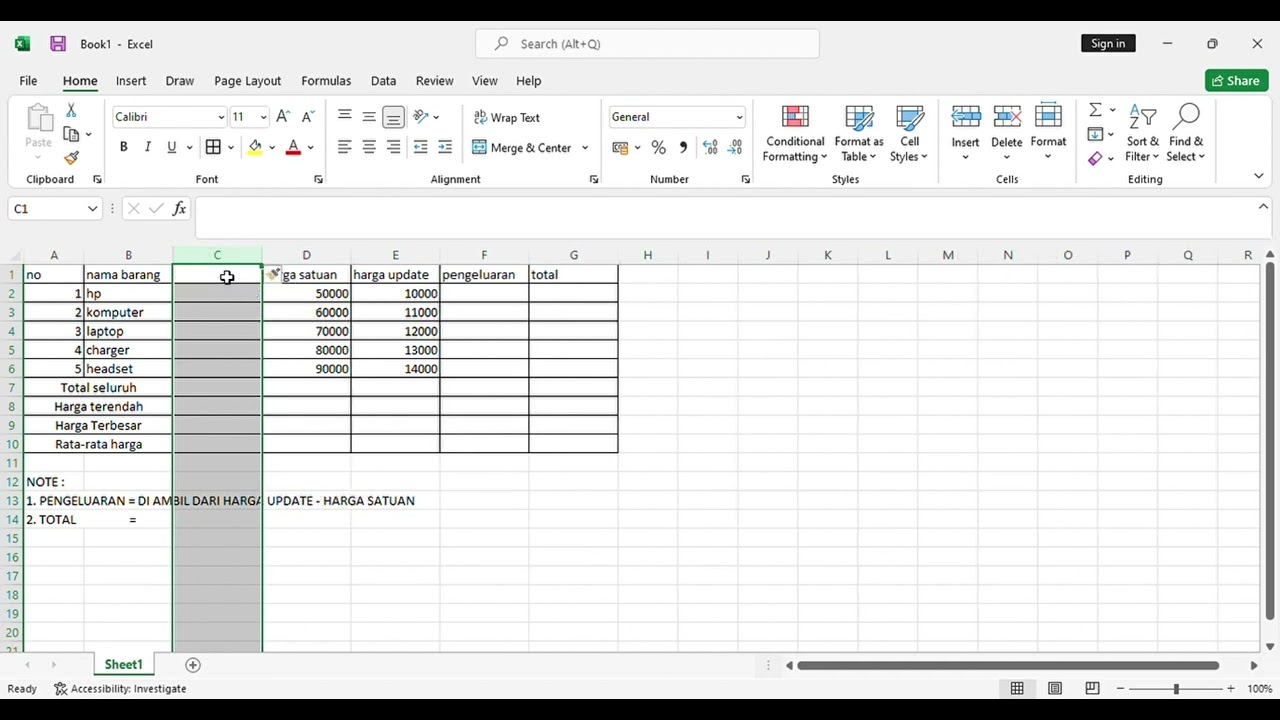Screen dimensions: 1280x720
Task: Apply Percent Style
Action: 658,147
